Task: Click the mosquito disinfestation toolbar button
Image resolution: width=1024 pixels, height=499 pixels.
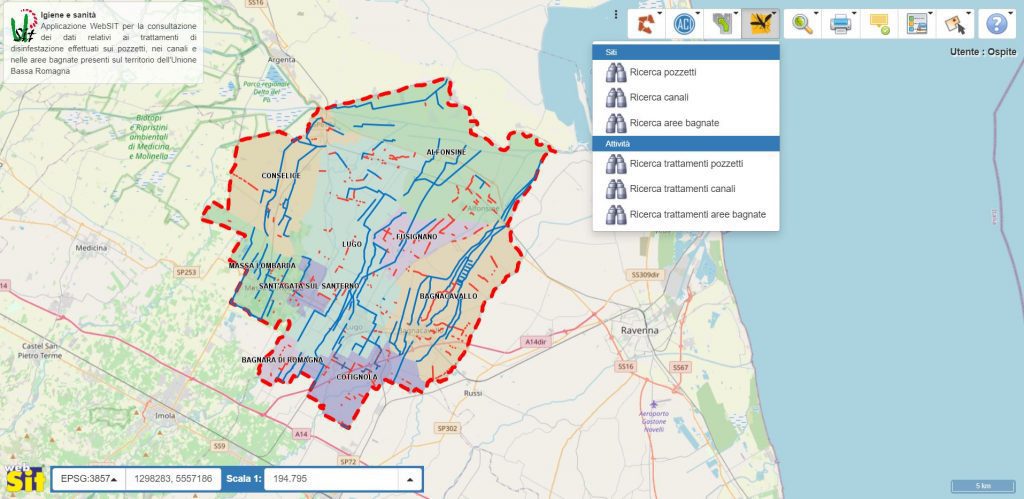Action: pos(758,23)
